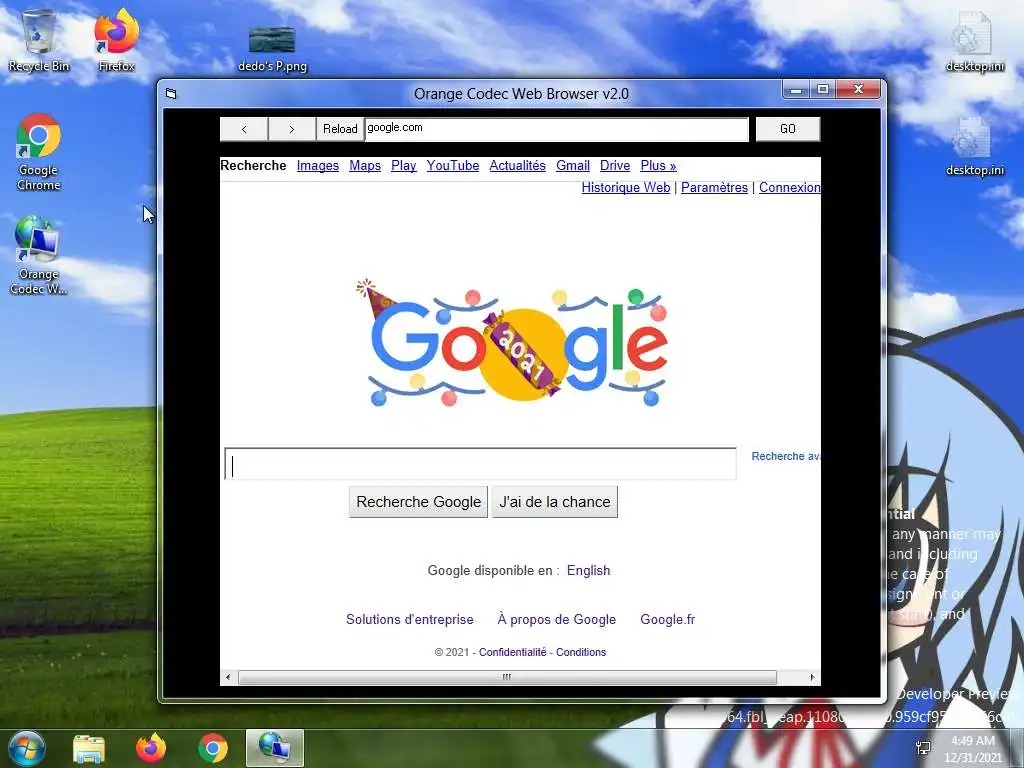Open the Gmail link
Image resolution: width=1024 pixels, height=768 pixels.
pyautogui.click(x=573, y=166)
